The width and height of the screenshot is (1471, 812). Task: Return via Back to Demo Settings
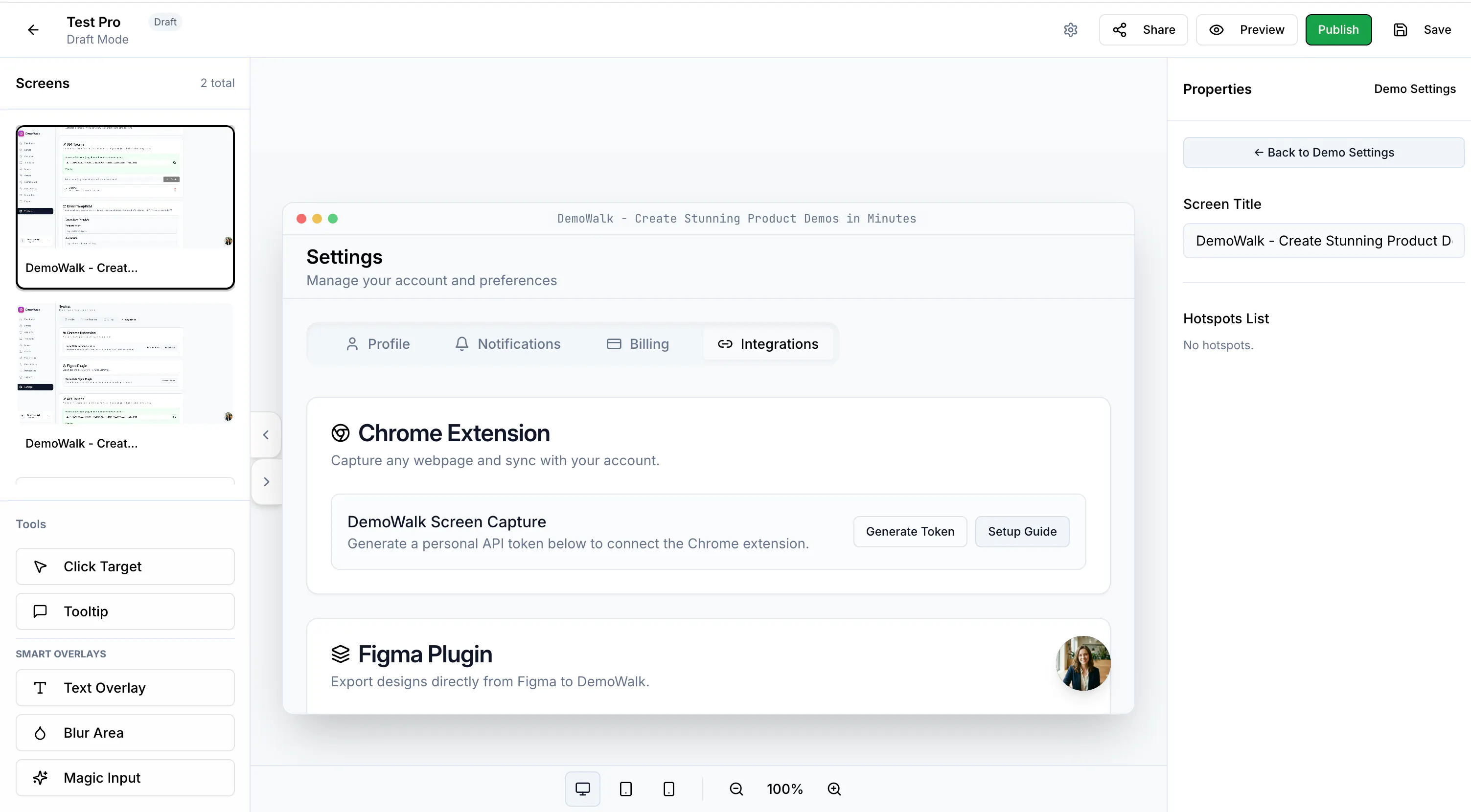point(1324,152)
